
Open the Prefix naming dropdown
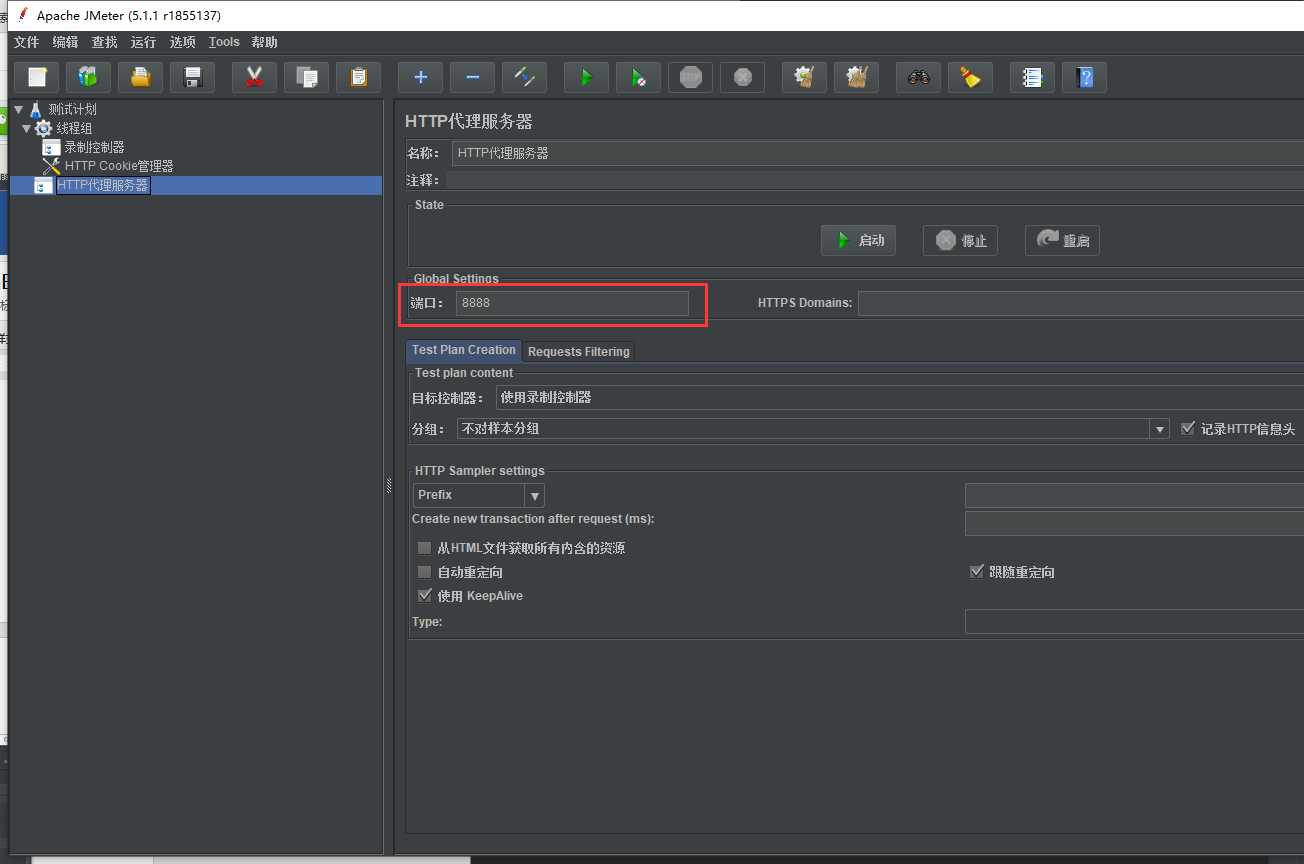[x=535, y=495]
